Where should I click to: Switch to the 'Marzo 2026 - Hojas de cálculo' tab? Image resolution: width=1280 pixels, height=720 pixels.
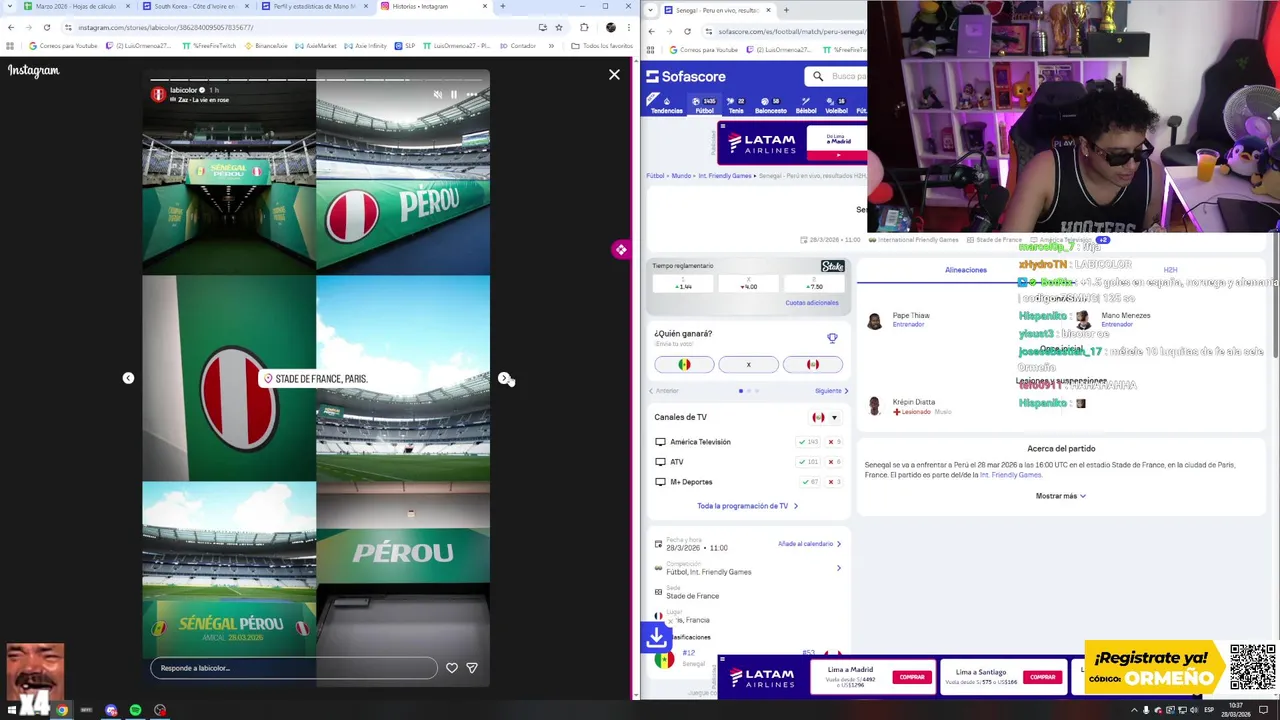click(75, 6)
